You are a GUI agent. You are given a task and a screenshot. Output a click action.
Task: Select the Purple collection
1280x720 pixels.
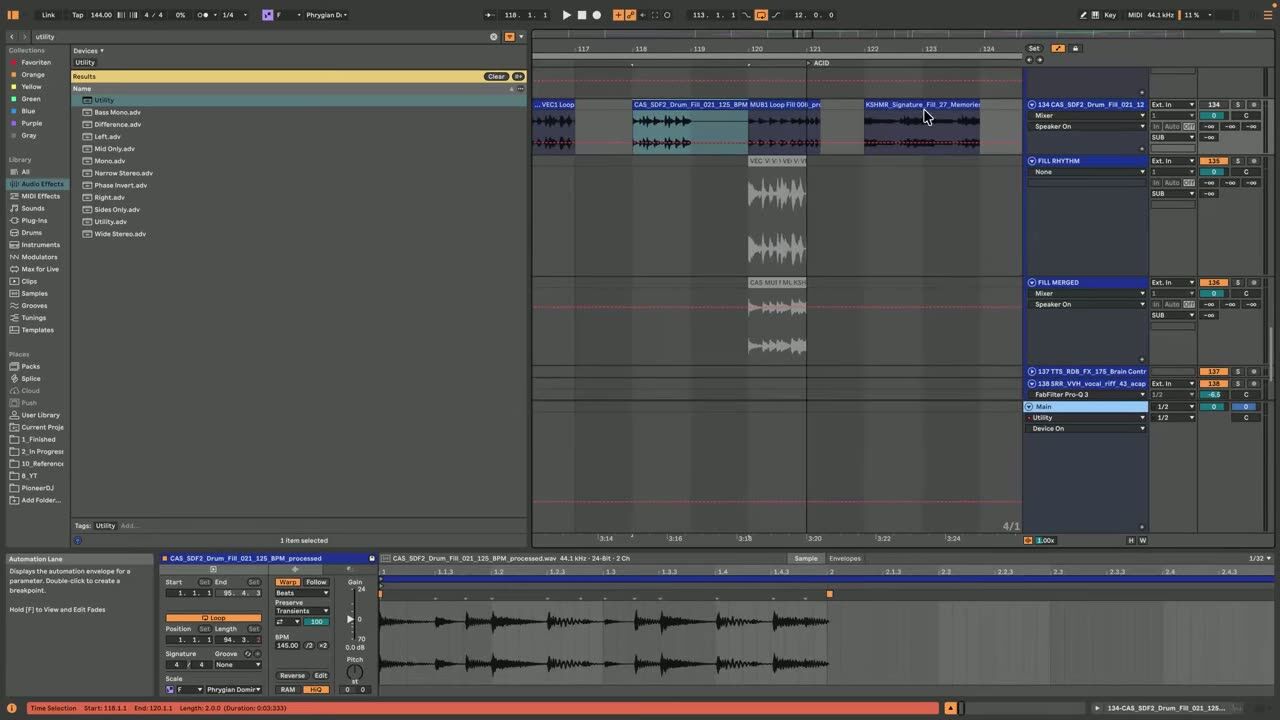point(32,123)
